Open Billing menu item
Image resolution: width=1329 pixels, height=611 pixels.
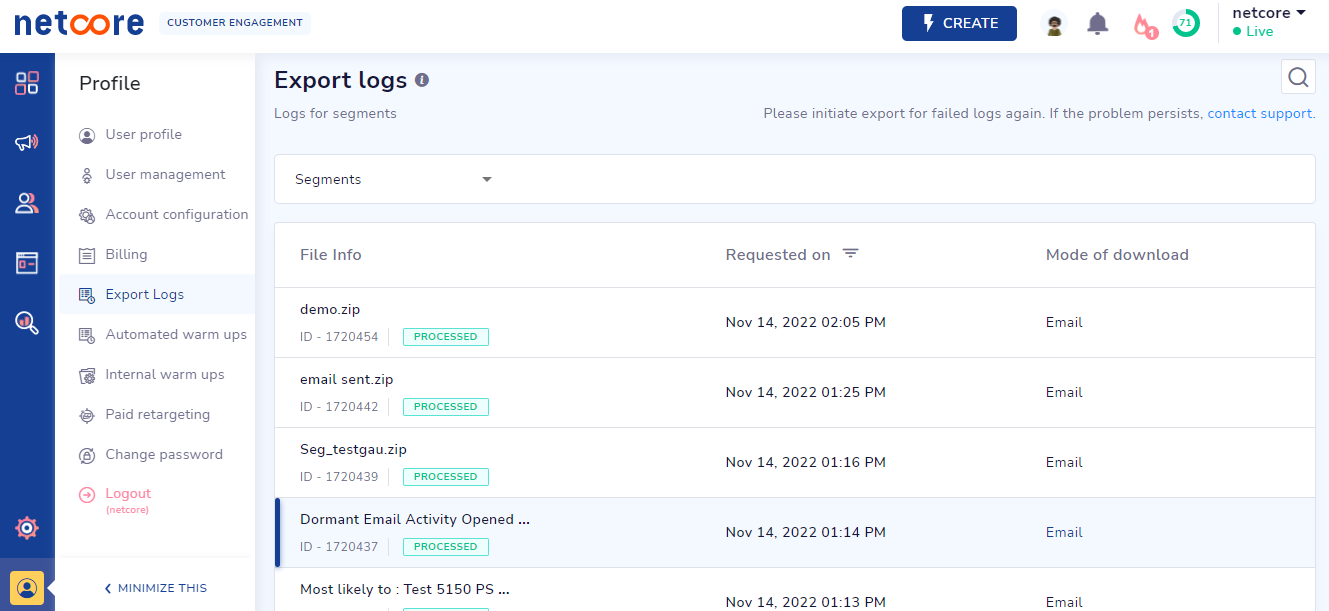126,254
